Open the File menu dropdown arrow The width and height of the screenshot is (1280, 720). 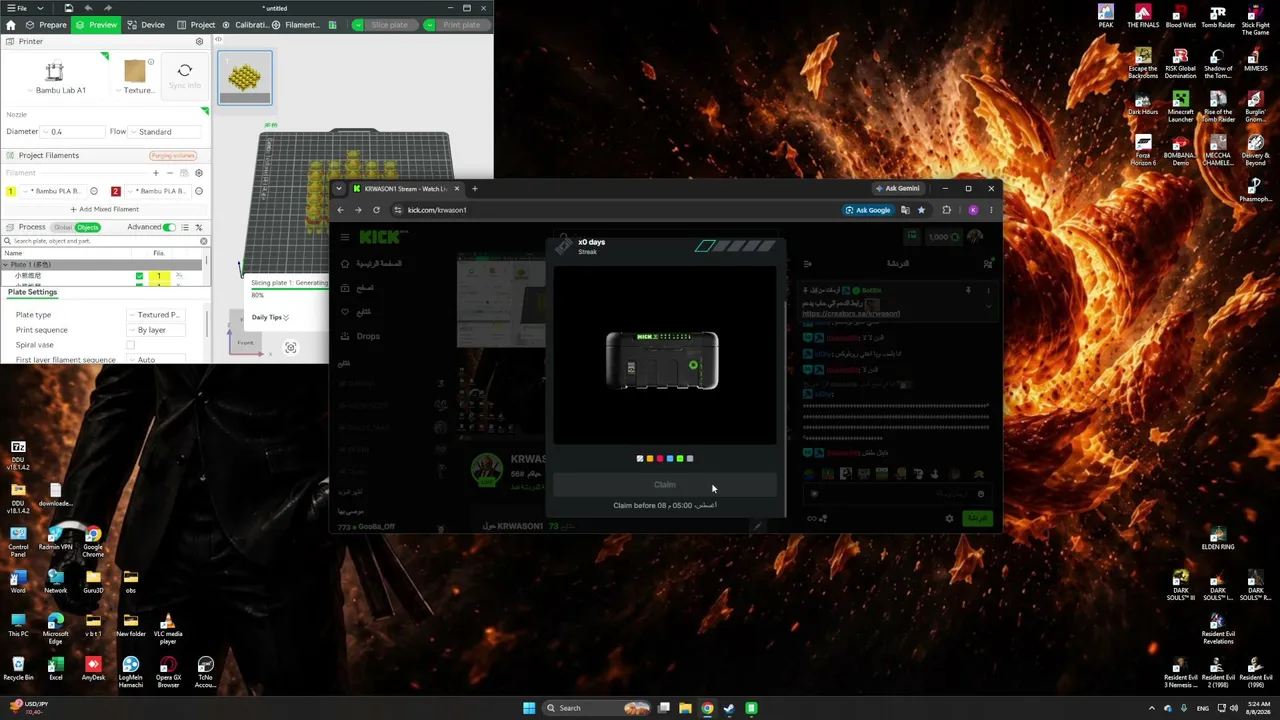point(40,8)
